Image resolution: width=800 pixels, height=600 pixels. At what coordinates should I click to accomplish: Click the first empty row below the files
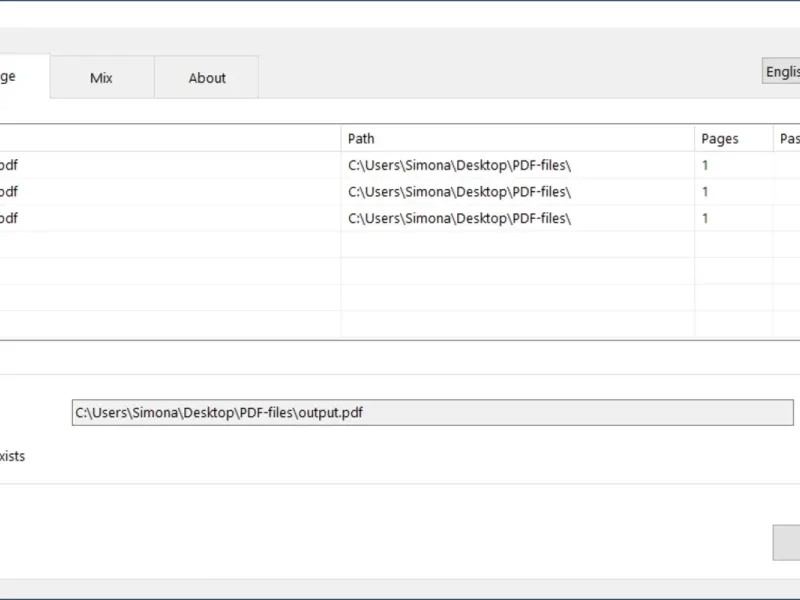(x=170, y=245)
